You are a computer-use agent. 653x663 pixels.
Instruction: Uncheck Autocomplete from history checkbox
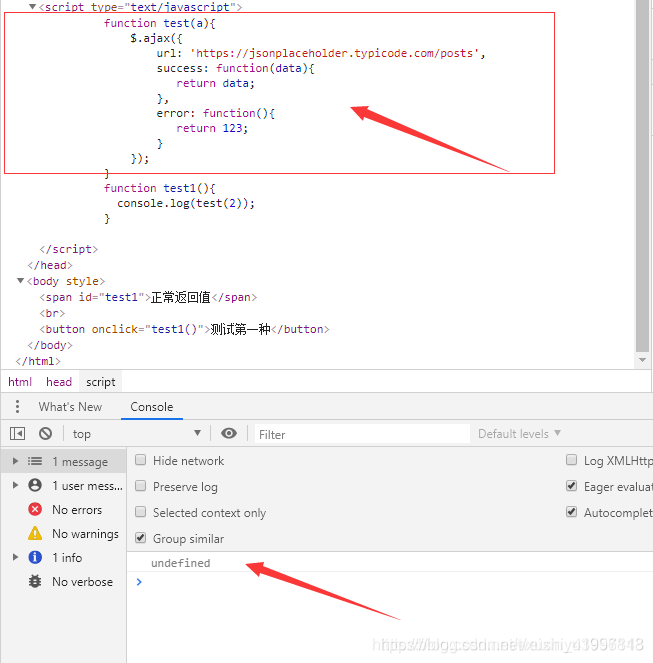click(x=571, y=512)
